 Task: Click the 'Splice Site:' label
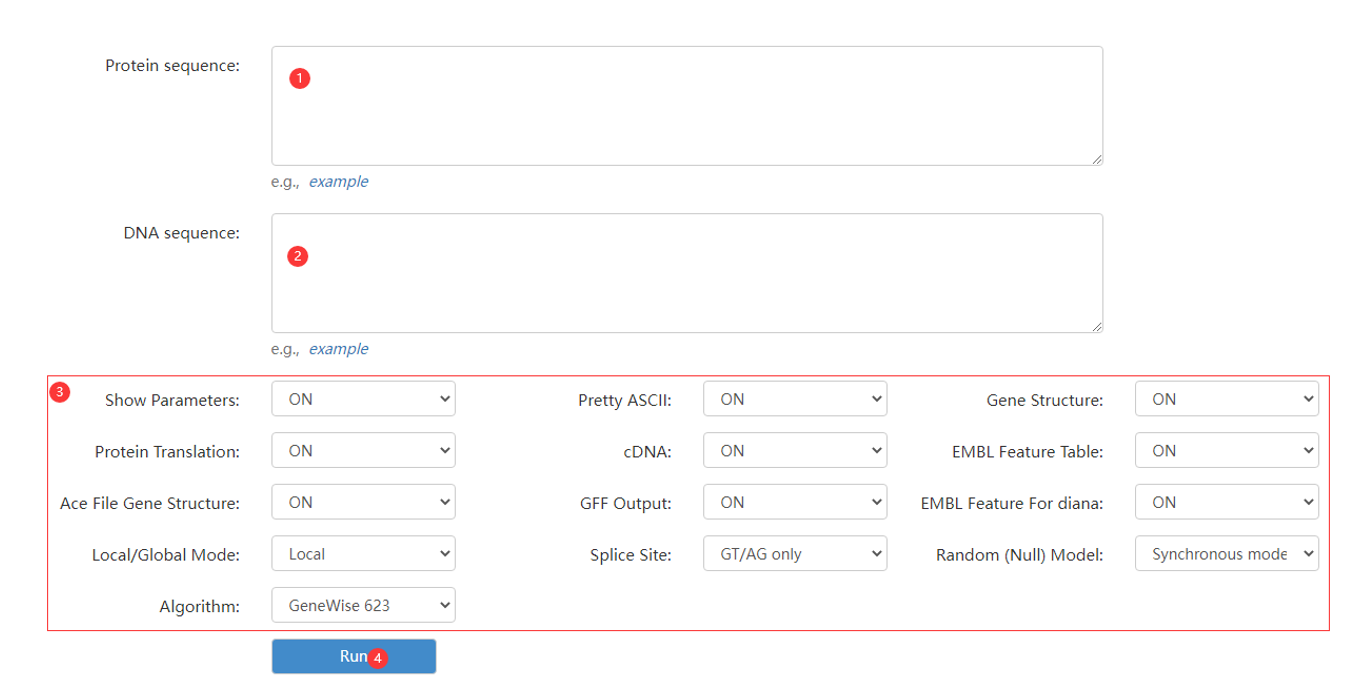coord(631,555)
